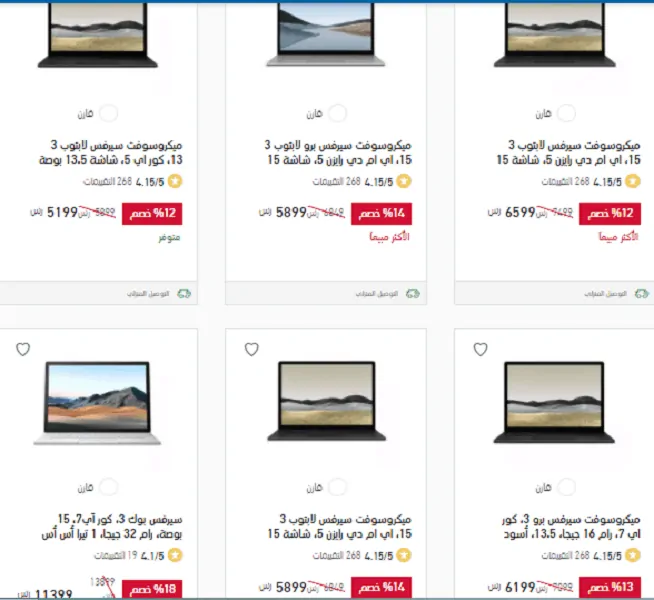This screenshot has height=600, width=654.
Task: Tick compare circle on Surface Pro 3 black
Action: pyautogui.click(x=566, y=487)
